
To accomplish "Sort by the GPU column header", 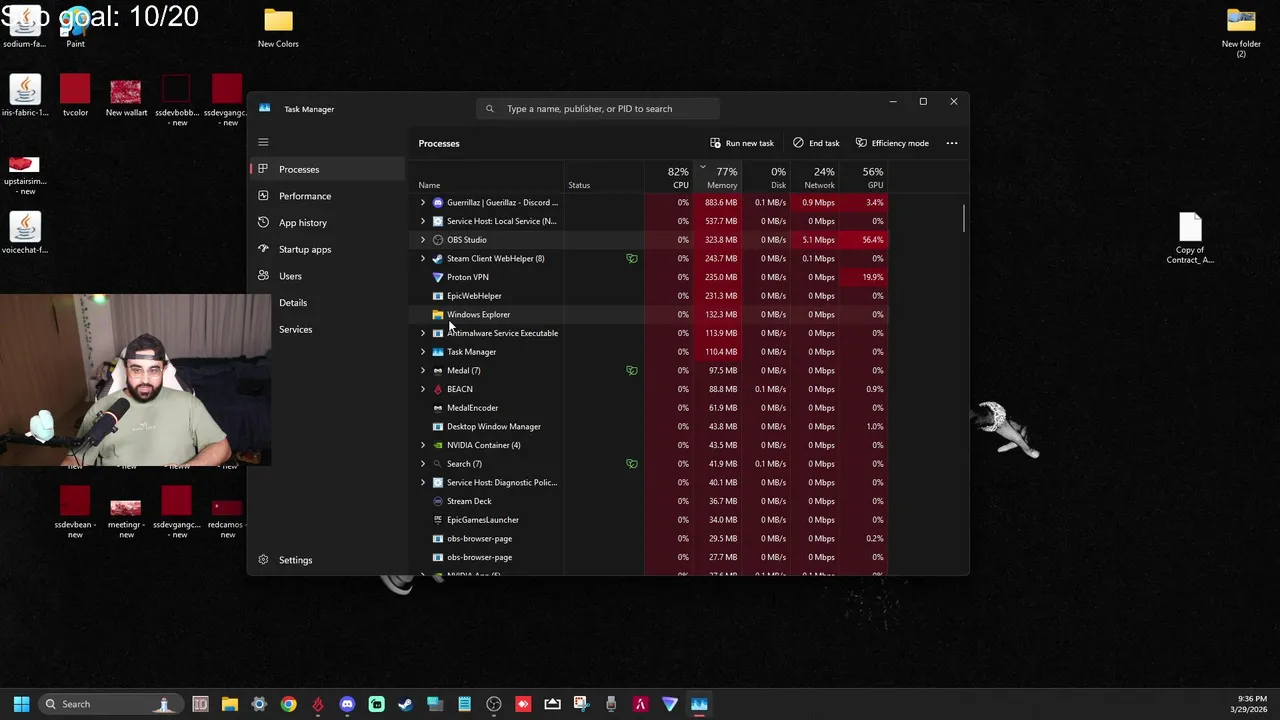I will pyautogui.click(x=865, y=177).
